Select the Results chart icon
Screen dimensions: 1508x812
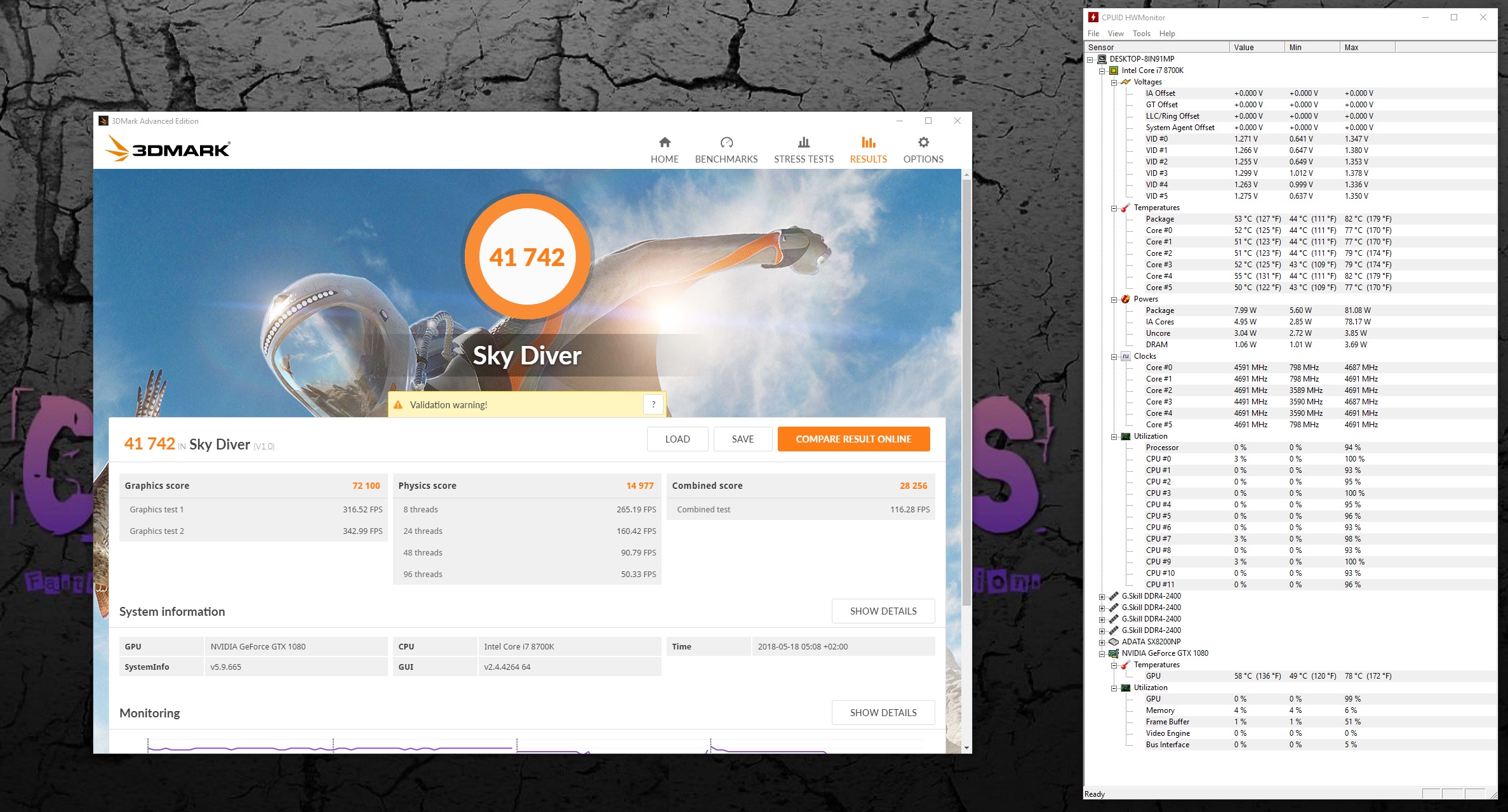[x=869, y=142]
